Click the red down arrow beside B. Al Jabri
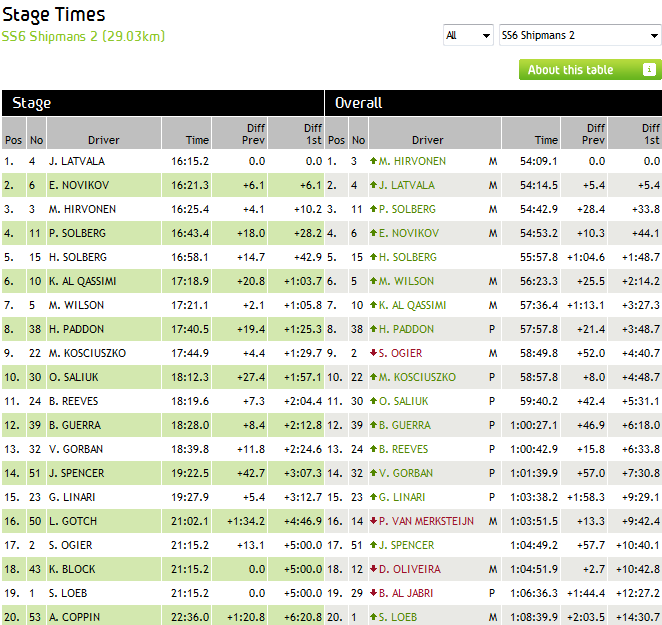This screenshot has height=625, width=662. 373,593
